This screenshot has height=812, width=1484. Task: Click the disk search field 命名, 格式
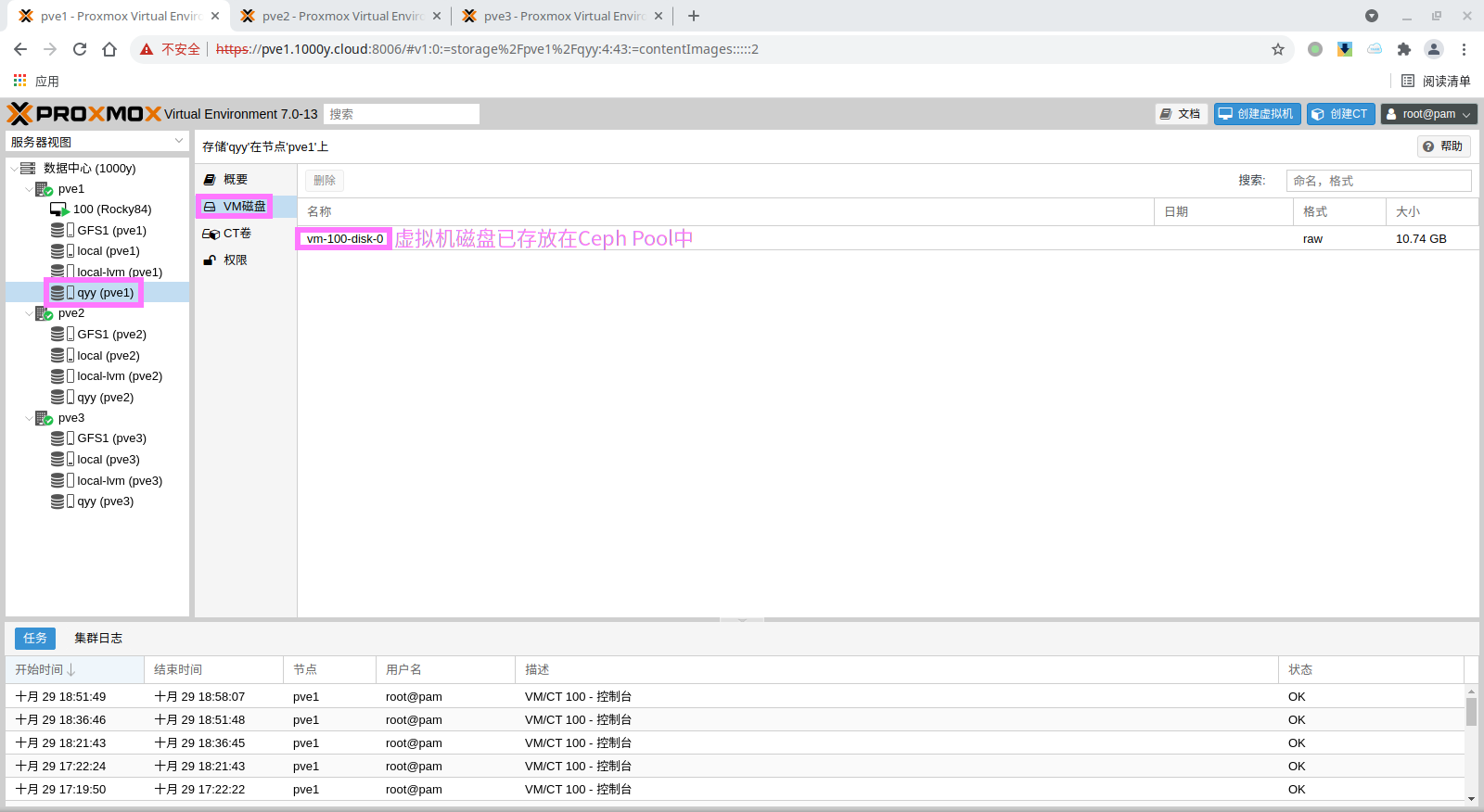pyautogui.click(x=1377, y=181)
